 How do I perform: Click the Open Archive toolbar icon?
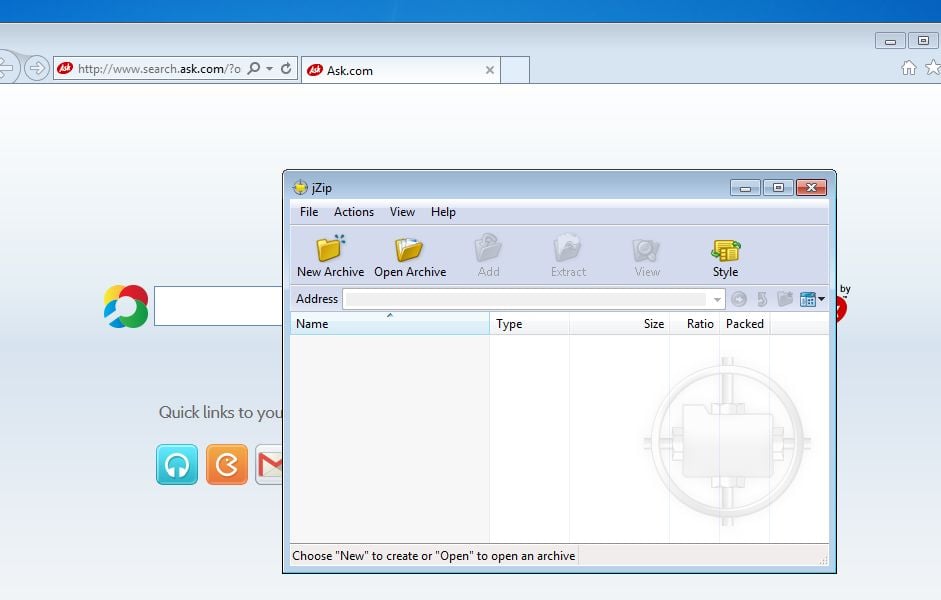410,256
